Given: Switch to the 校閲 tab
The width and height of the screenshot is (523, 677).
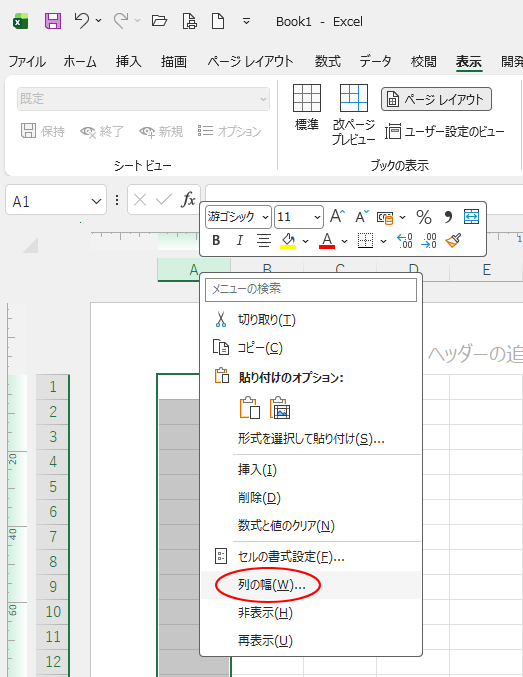Looking at the screenshot, I should tap(423, 61).
